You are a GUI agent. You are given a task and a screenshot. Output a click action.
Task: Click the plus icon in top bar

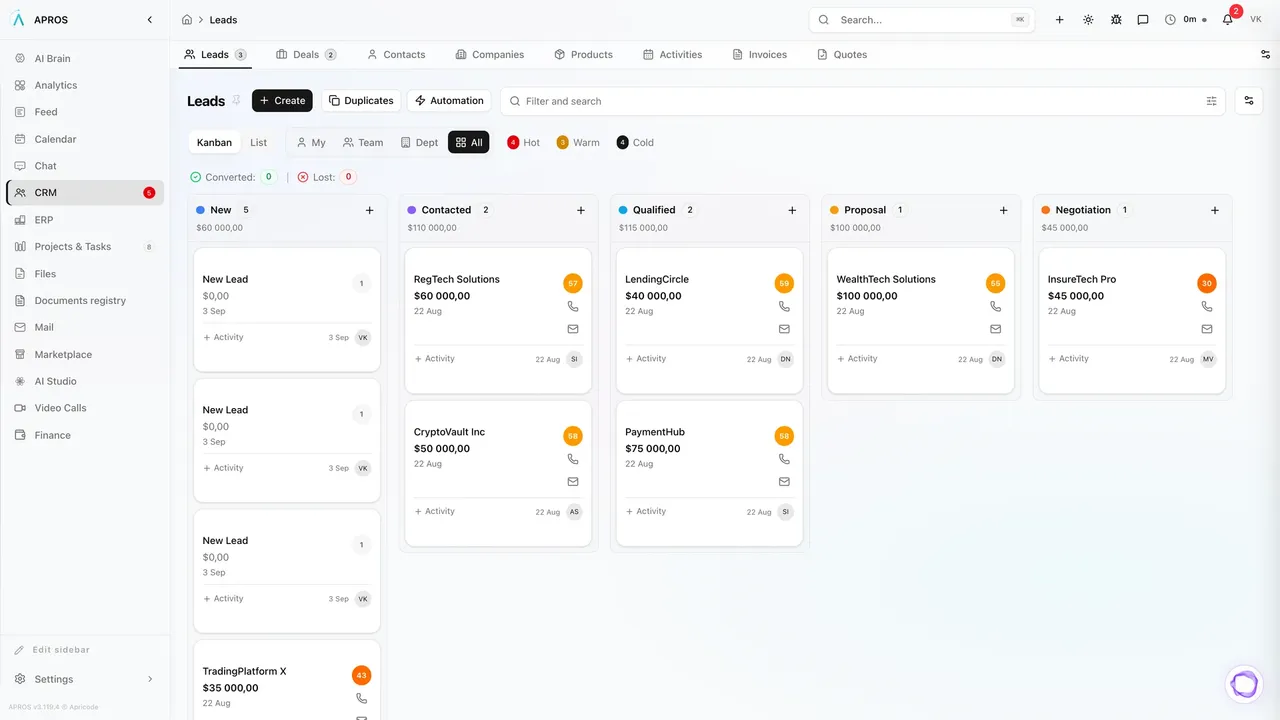[x=1060, y=20]
